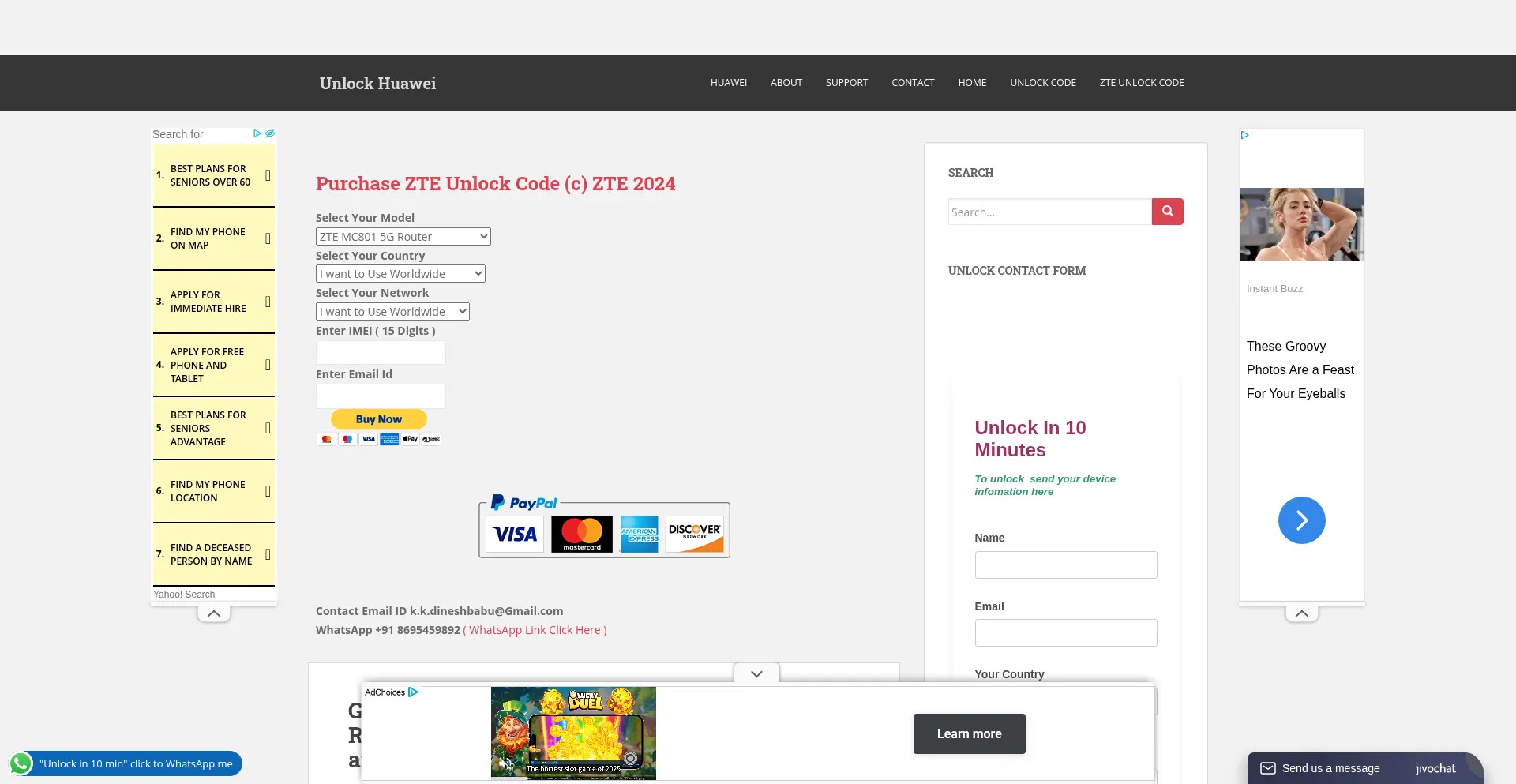Click the Learn more ad button
Viewport: 1516px width, 784px height.
point(970,734)
